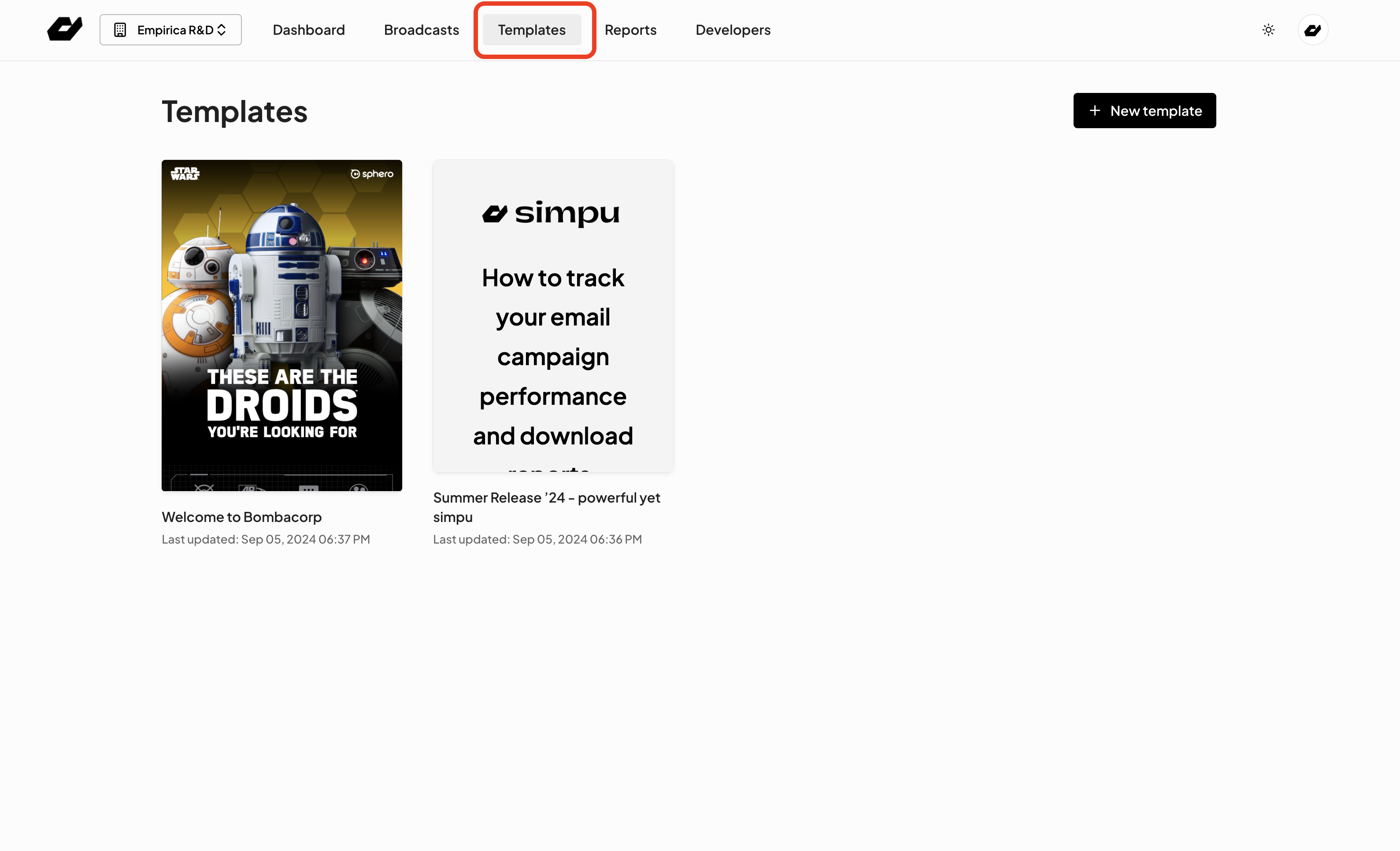
Task: Open the Developers tab
Action: coord(733,30)
